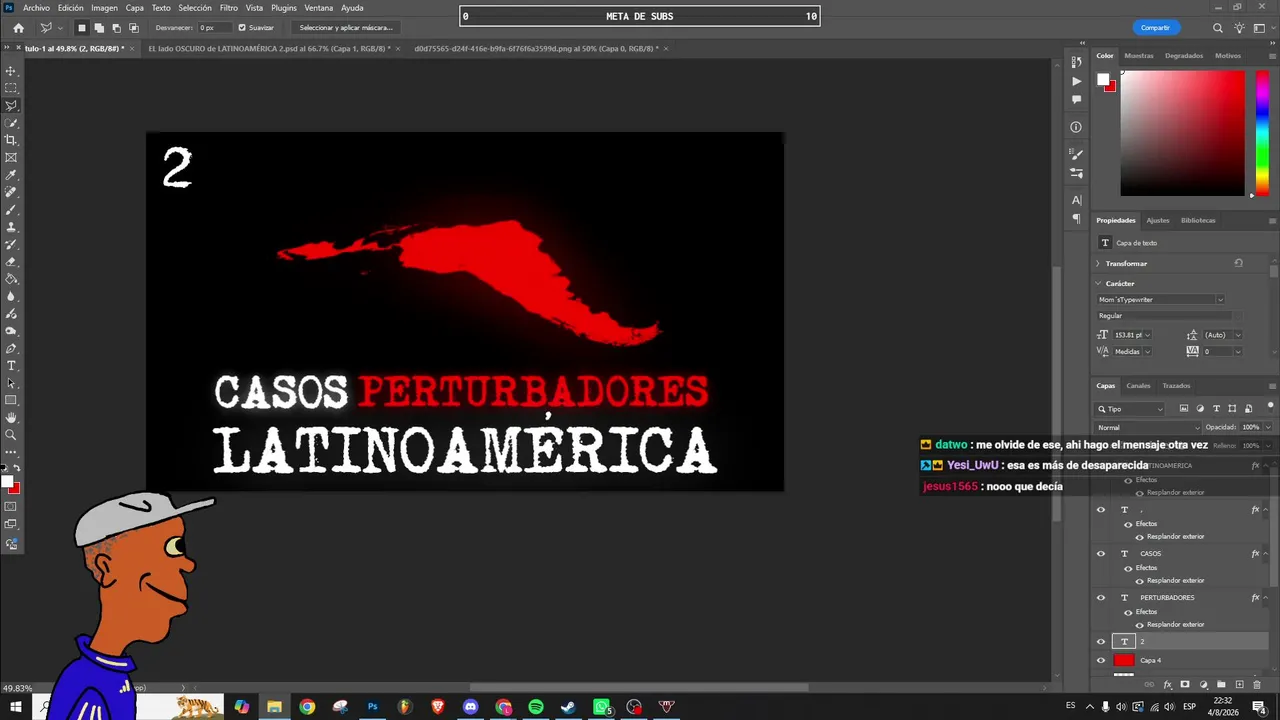Click the Compartir button
The width and height of the screenshot is (1280, 720).
click(x=1155, y=28)
